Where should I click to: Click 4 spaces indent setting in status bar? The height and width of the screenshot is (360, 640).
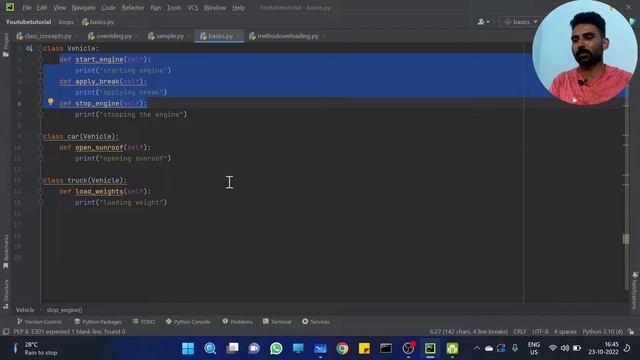click(565, 332)
